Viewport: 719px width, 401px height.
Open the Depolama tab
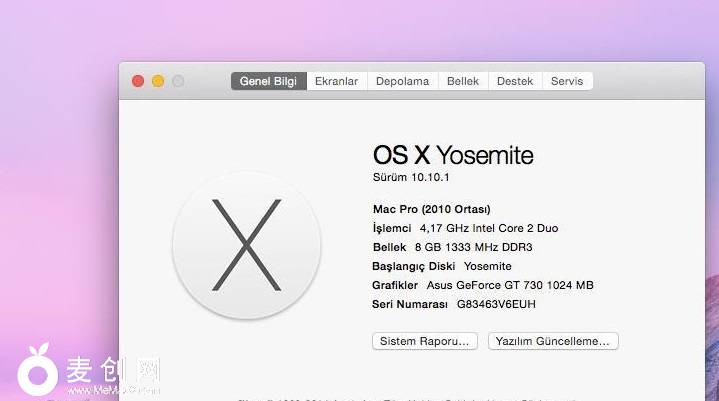402,81
